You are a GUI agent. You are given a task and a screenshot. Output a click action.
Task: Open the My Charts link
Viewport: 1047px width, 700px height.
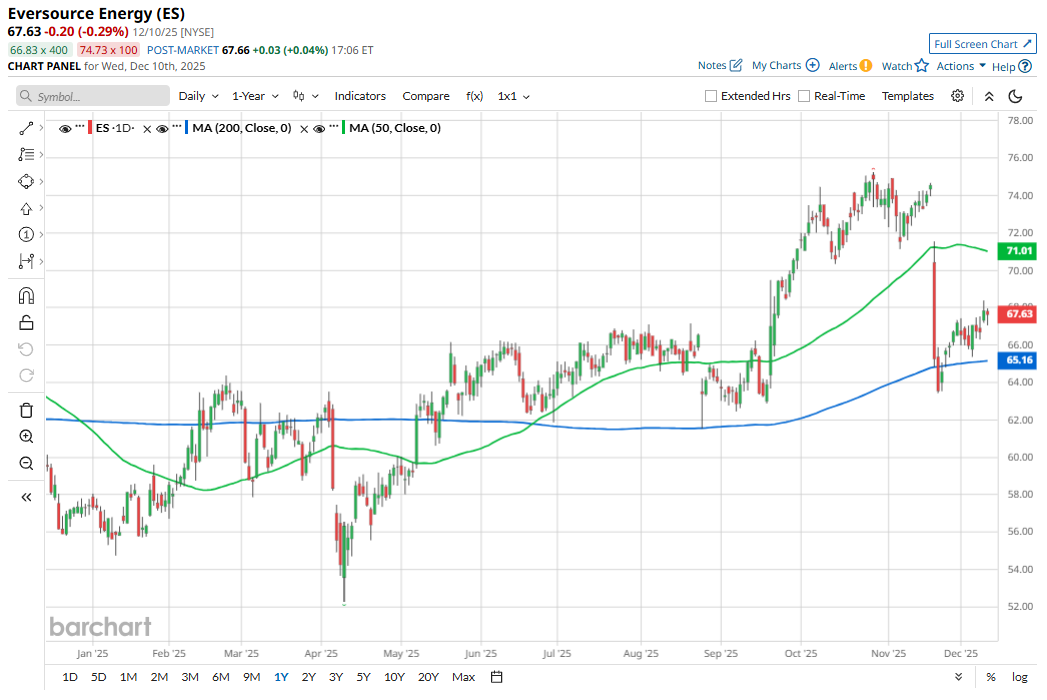785,66
